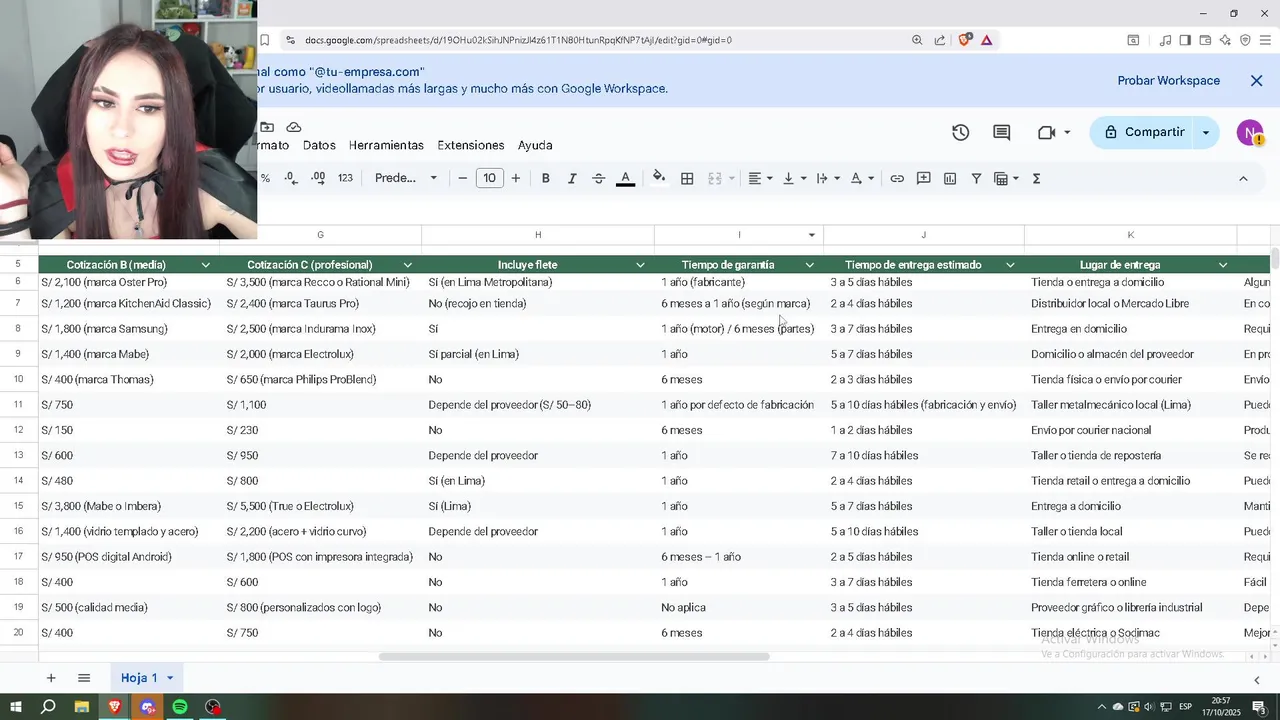Open more number formats (123)
Viewport: 1280px width, 720px height.
[345, 178]
